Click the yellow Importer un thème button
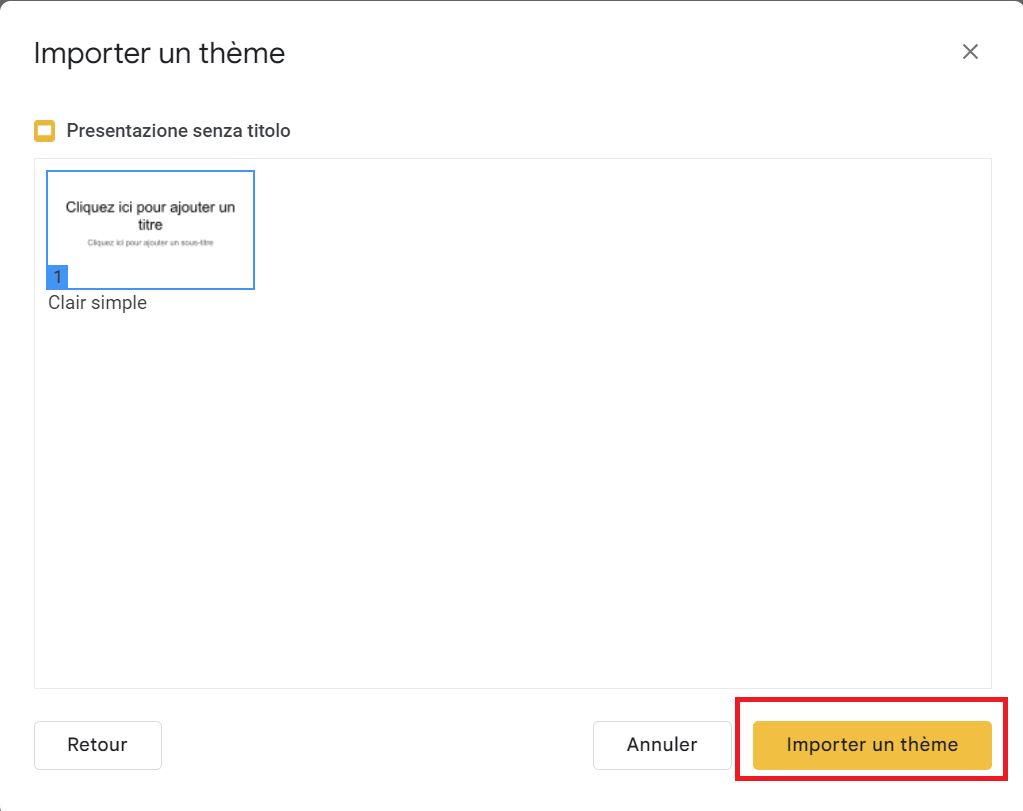 click(871, 745)
